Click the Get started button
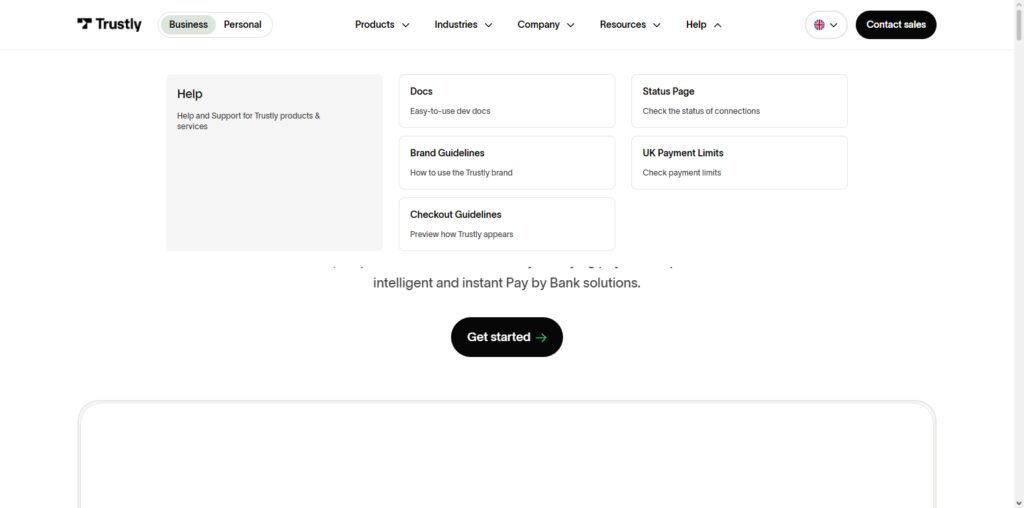The image size is (1024, 508). (507, 337)
